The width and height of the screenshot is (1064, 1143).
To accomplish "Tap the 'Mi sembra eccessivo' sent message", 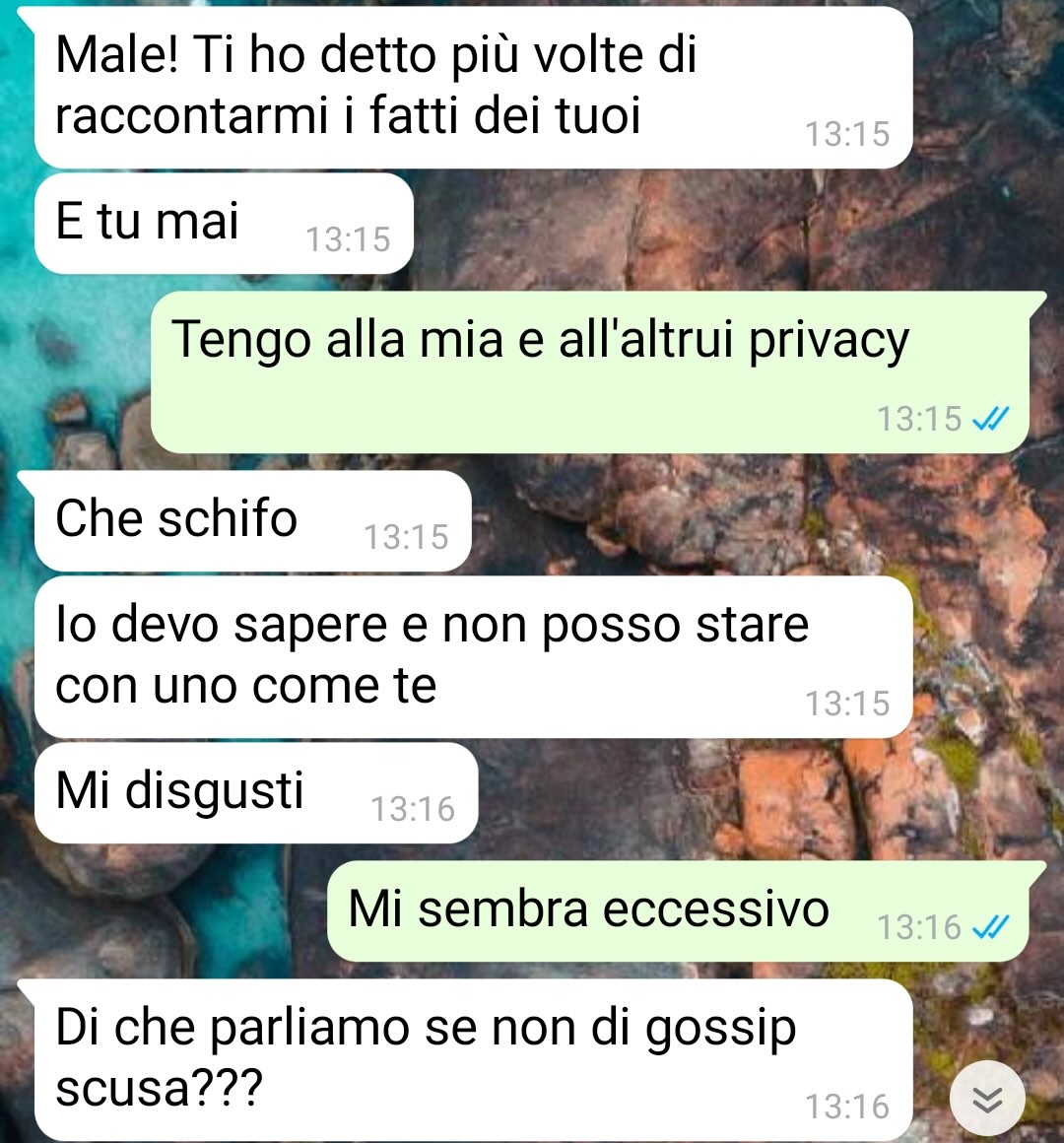I will coord(679,911).
